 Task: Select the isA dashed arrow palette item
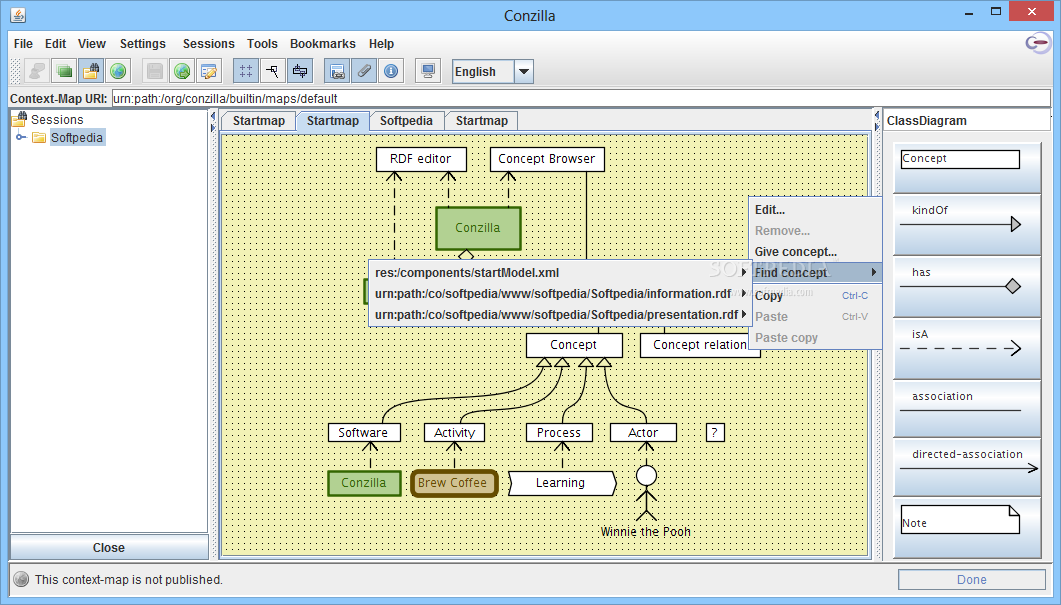click(967, 349)
